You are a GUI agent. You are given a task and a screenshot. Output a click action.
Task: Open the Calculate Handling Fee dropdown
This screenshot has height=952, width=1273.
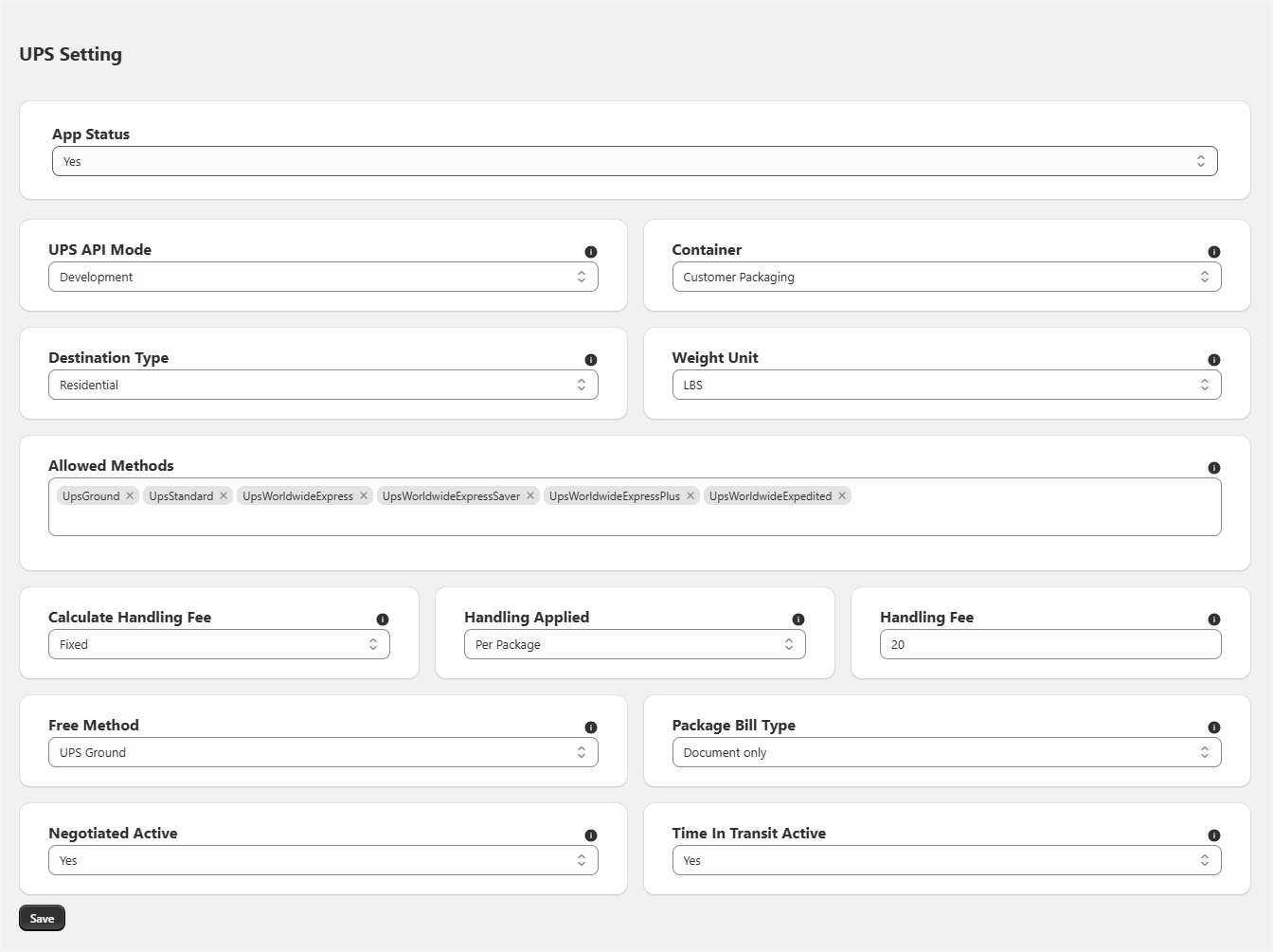(x=219, y=644)
